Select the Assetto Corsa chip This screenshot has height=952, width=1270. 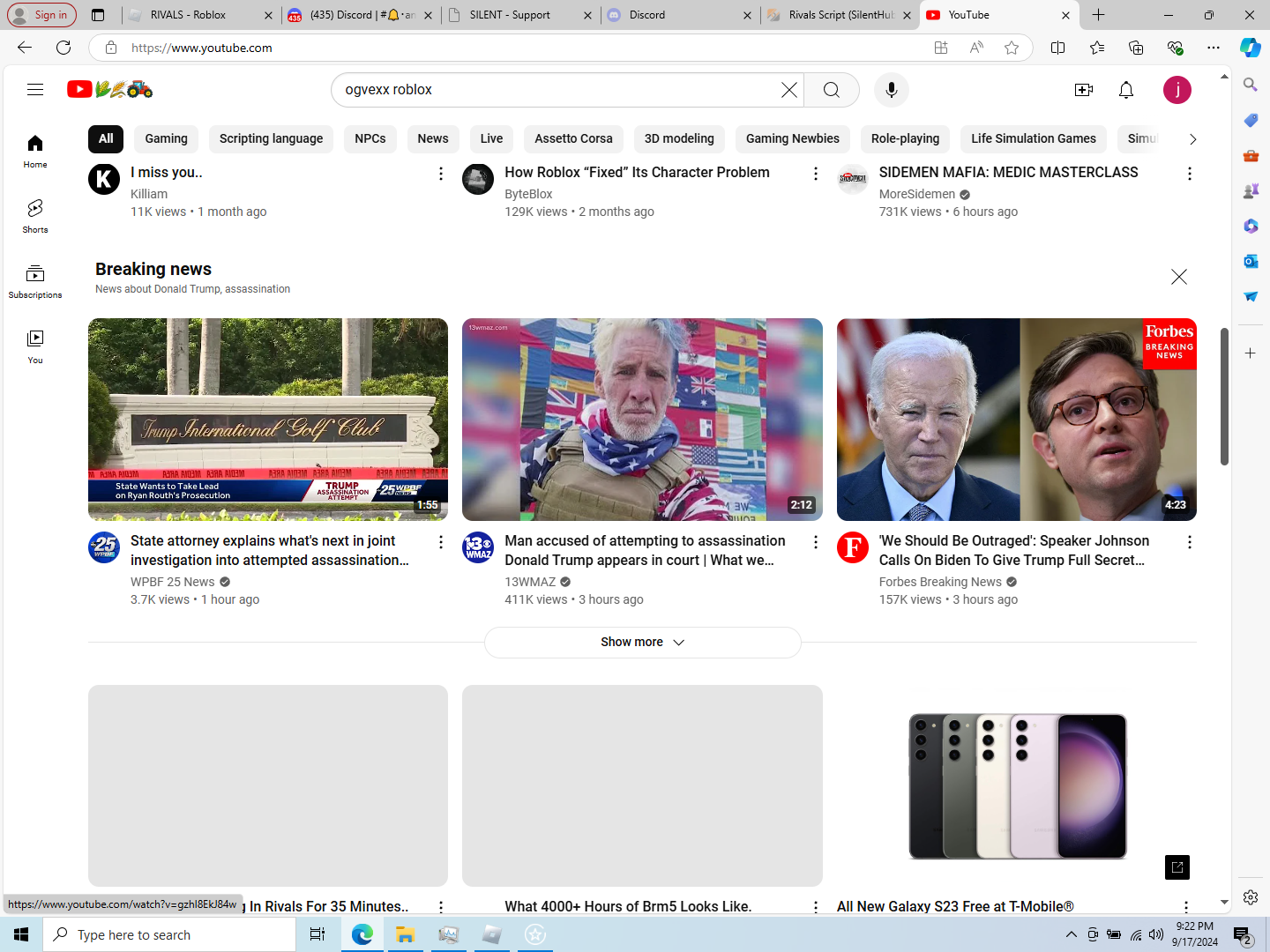(573, 138)
